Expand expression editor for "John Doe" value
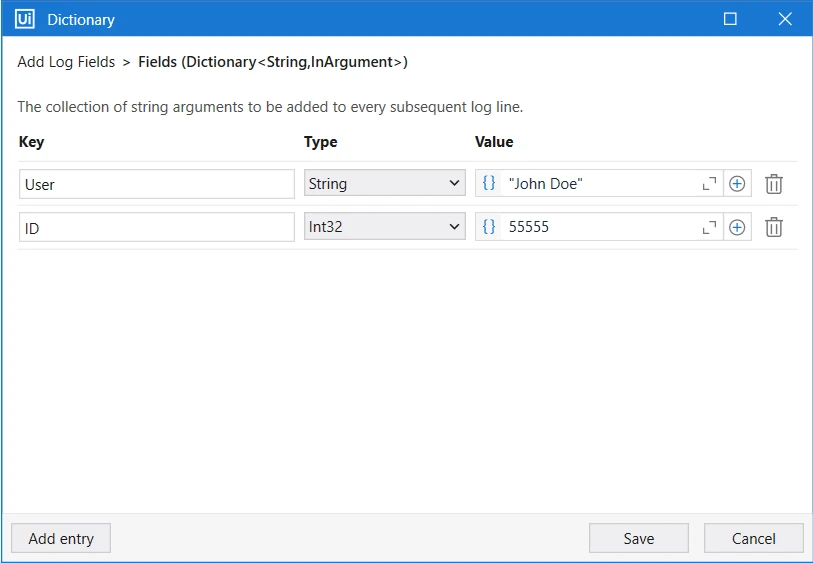This screenshot has height=563, width=813. pyautogui.click(x=709, y=184)
